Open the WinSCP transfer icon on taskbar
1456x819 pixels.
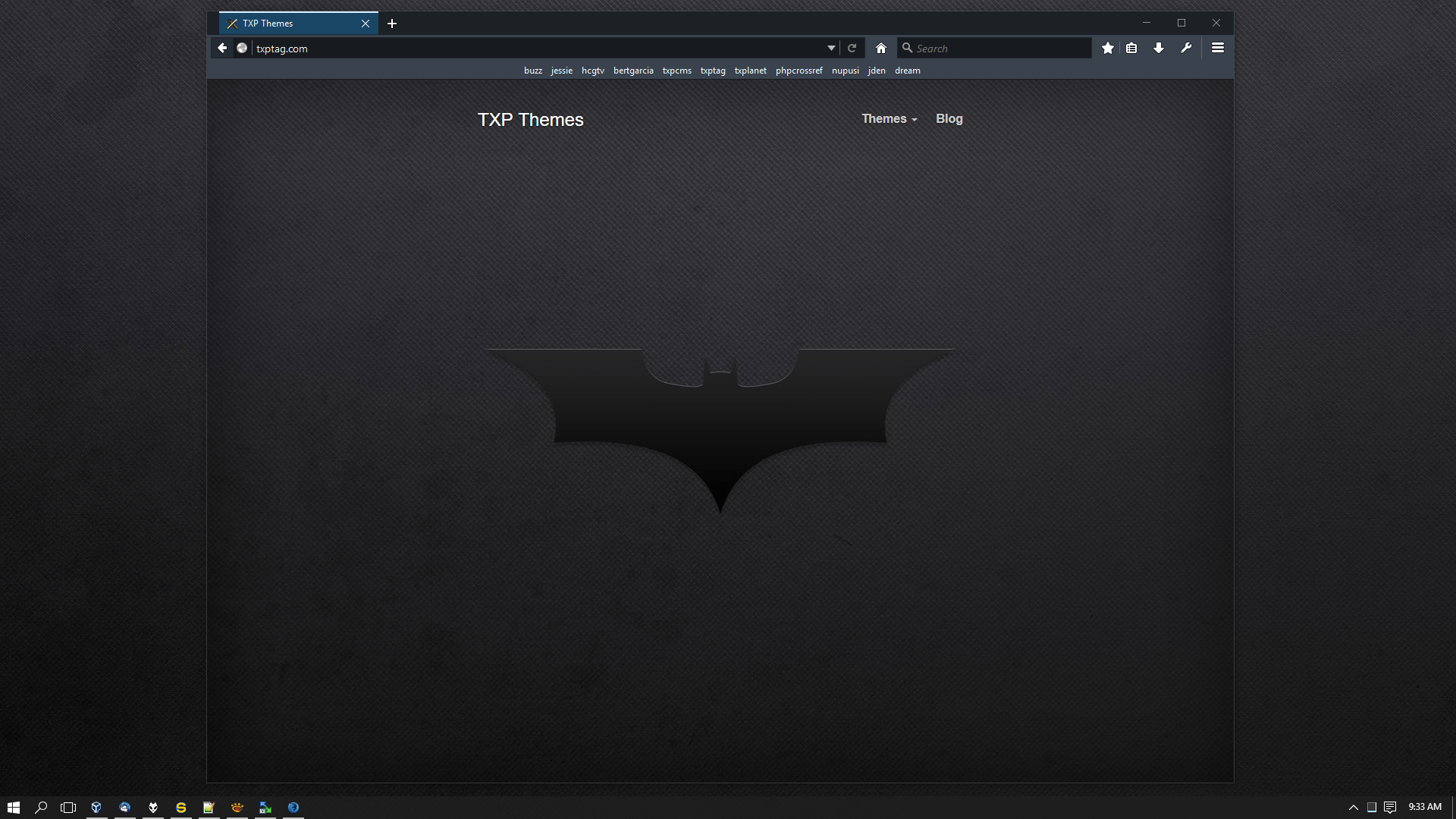[x=265, y=808]
